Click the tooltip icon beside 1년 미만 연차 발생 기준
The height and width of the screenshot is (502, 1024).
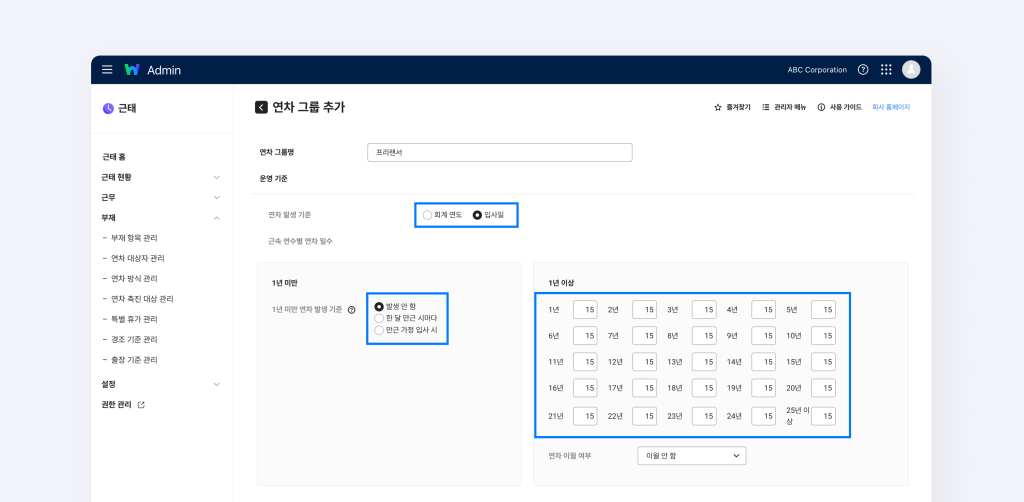point(351,310)
